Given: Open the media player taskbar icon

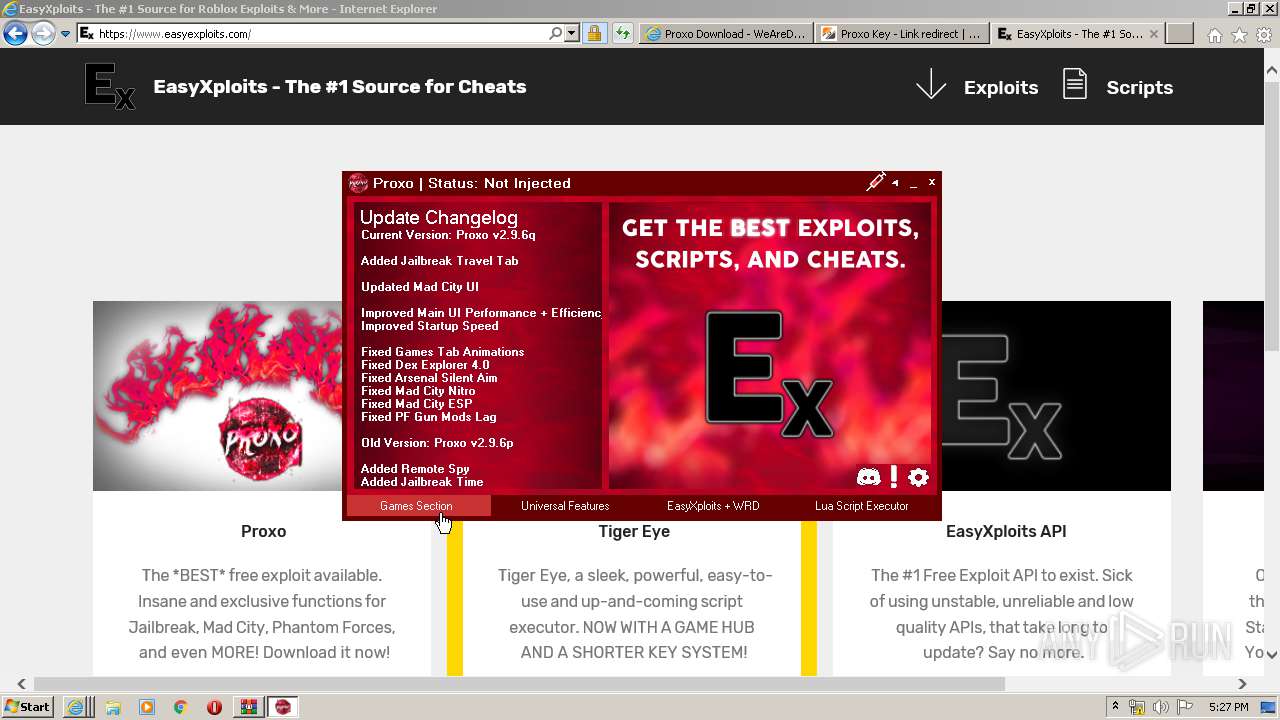Looking at the screenshot, I should 147,707.
